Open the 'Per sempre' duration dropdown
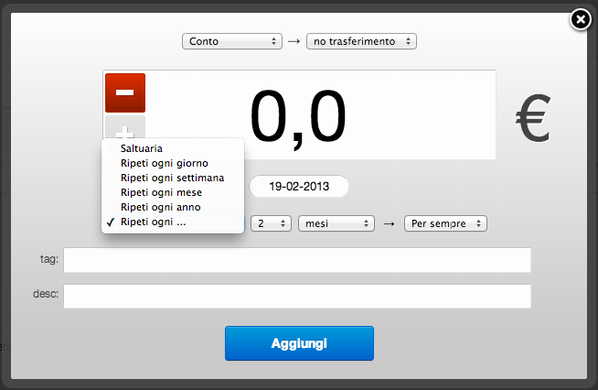598x390 pixels. point(445,223)
